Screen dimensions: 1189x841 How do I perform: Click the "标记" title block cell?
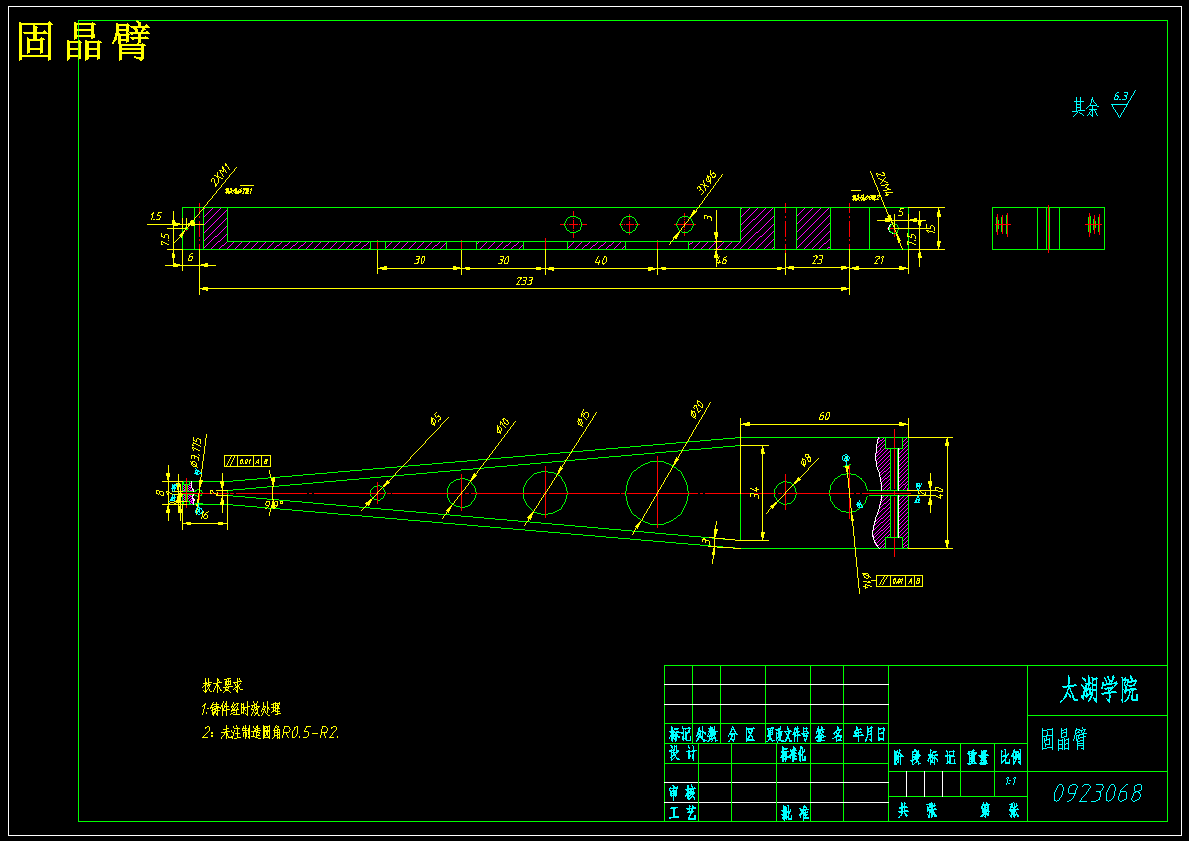pyautogui.click(x=679, y=734)
